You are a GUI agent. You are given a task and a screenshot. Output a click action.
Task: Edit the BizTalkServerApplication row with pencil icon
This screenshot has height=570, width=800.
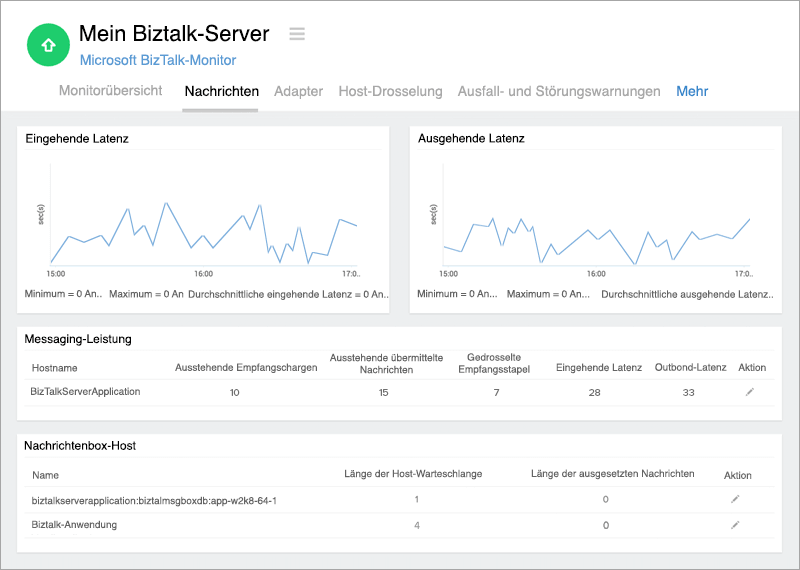point(749,392)
